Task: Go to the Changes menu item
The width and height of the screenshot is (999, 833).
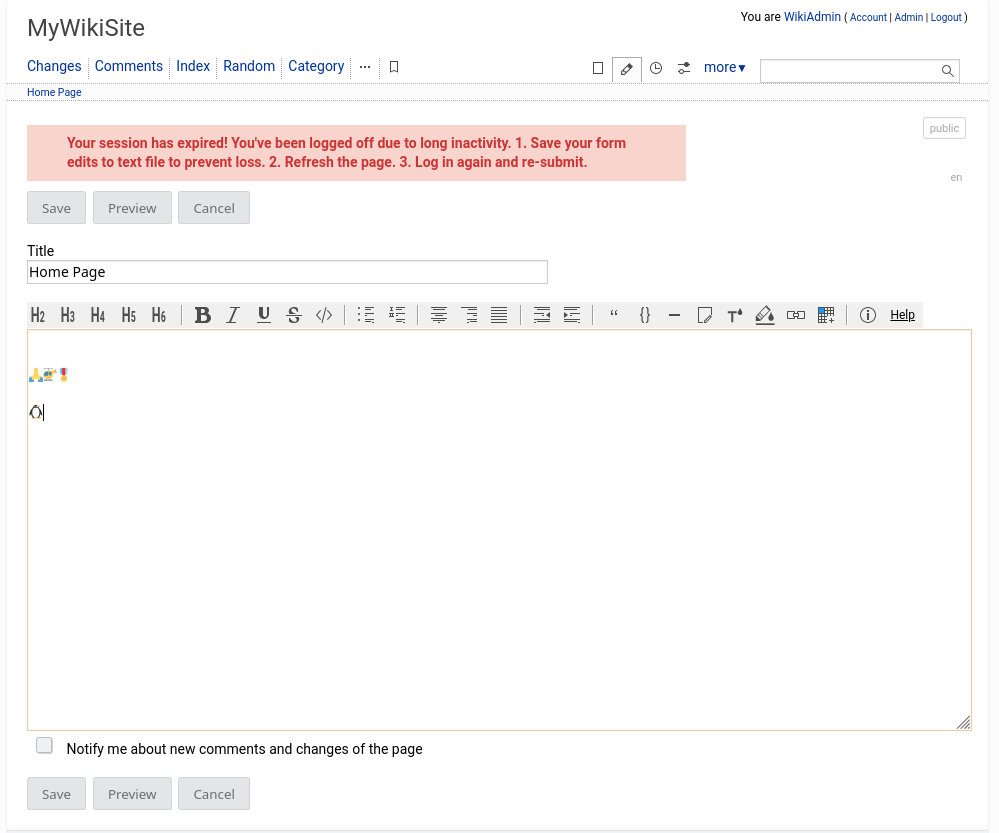Action: [x=54, y=66]
